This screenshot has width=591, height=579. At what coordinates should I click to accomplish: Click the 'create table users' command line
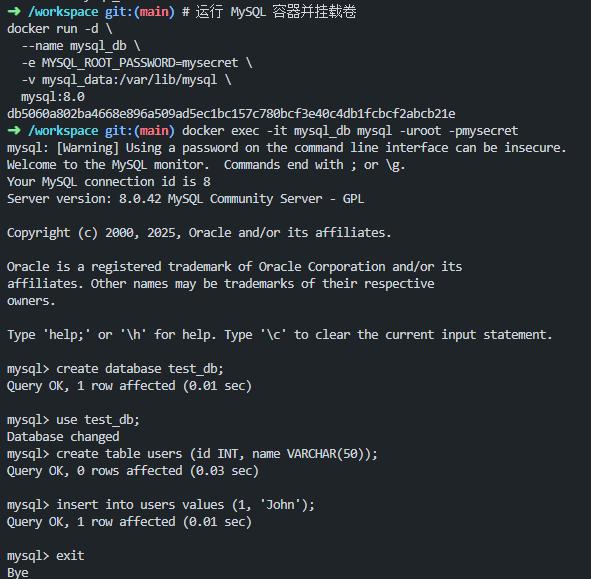click(x=217, y=453)
